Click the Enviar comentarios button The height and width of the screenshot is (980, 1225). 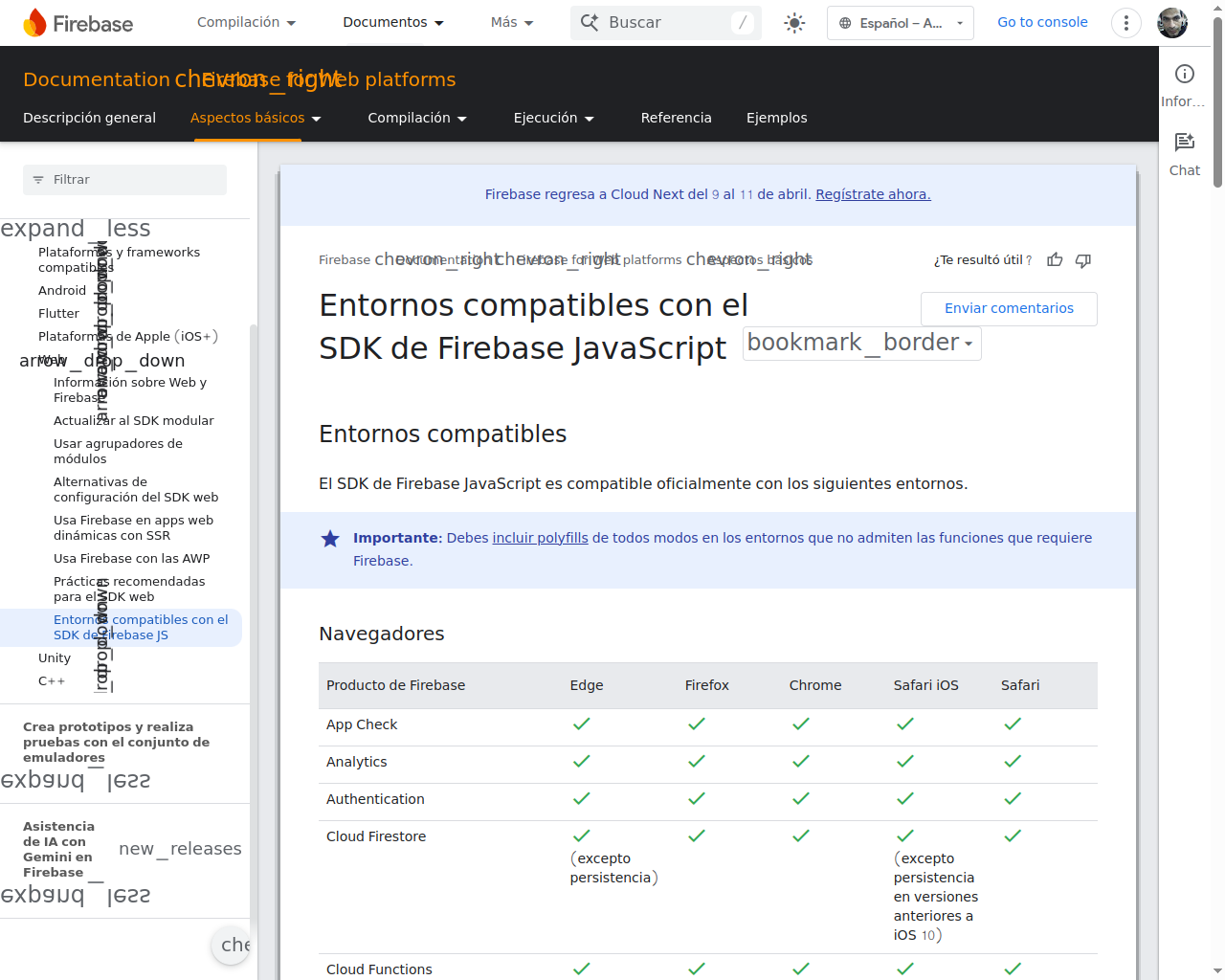click(x=1009, y=309)
